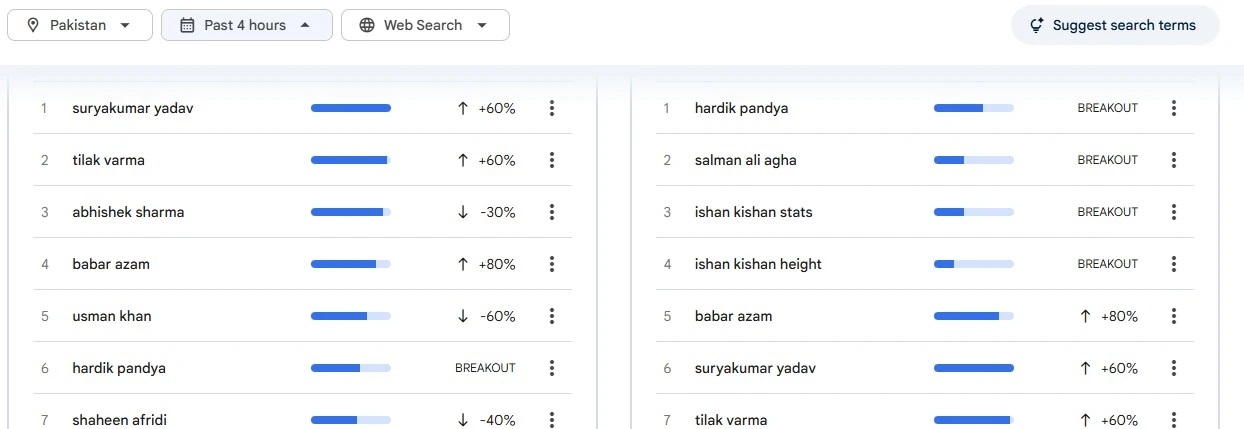1244x429 pixels.
Task: Open three-dot menu for salman ali agha
Action: point(1173,160)
